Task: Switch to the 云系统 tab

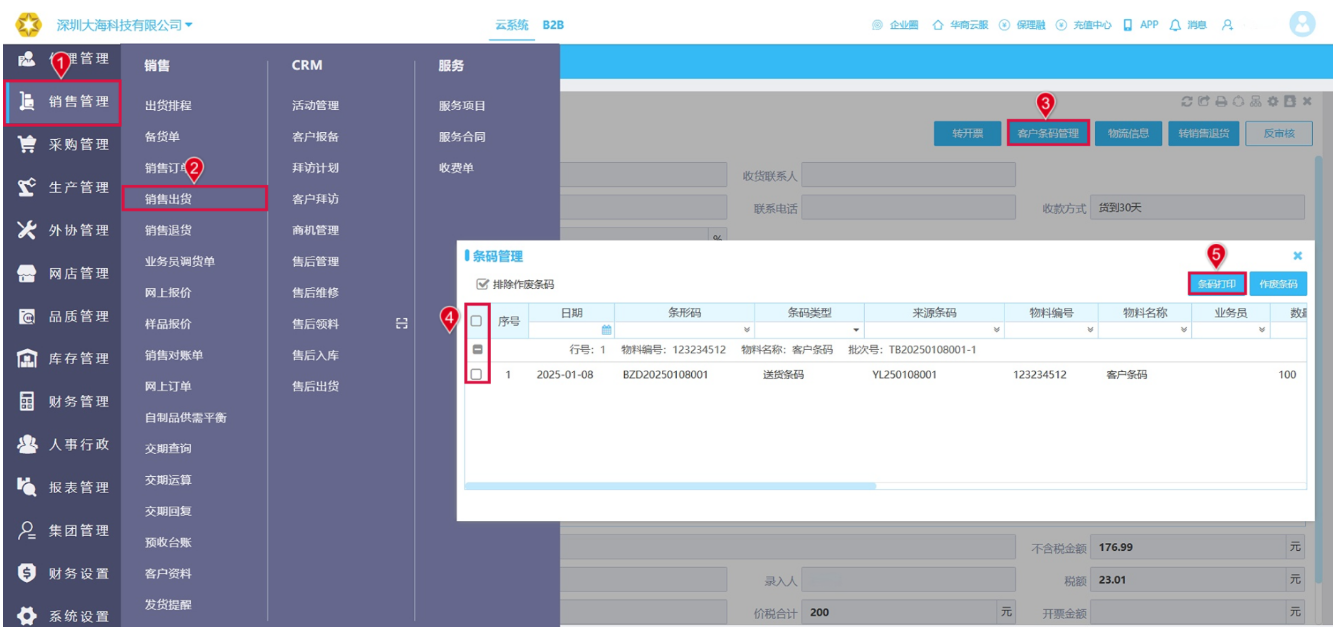Action: 512,25
